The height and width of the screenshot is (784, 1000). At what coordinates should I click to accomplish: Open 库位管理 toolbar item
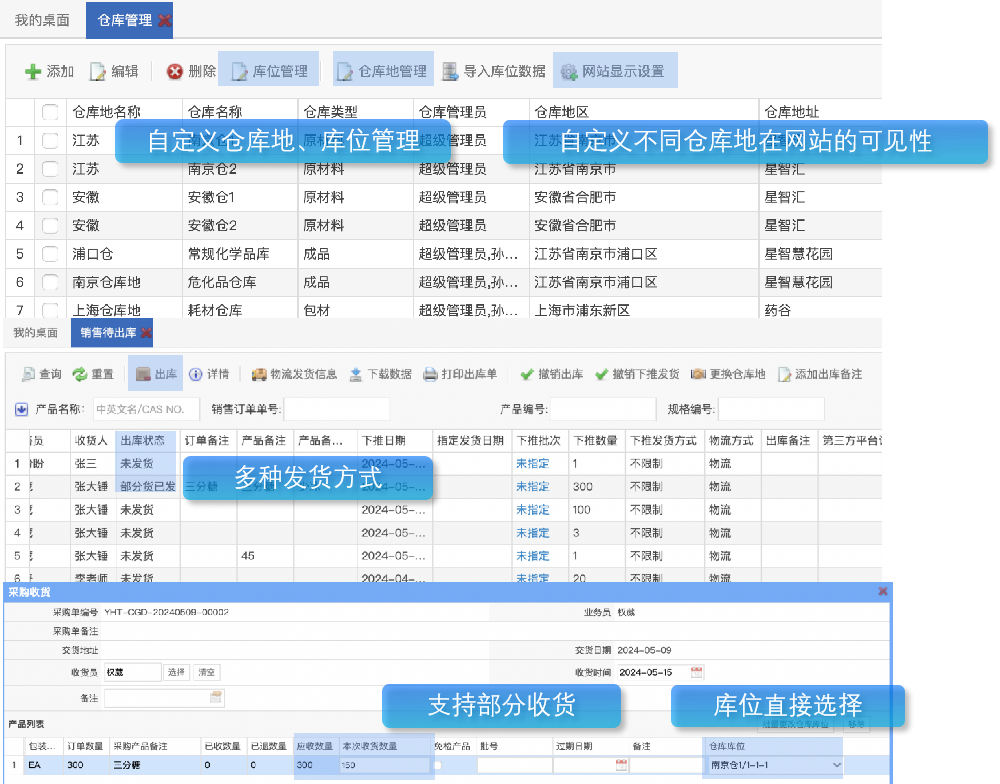(x=268, y=69)
